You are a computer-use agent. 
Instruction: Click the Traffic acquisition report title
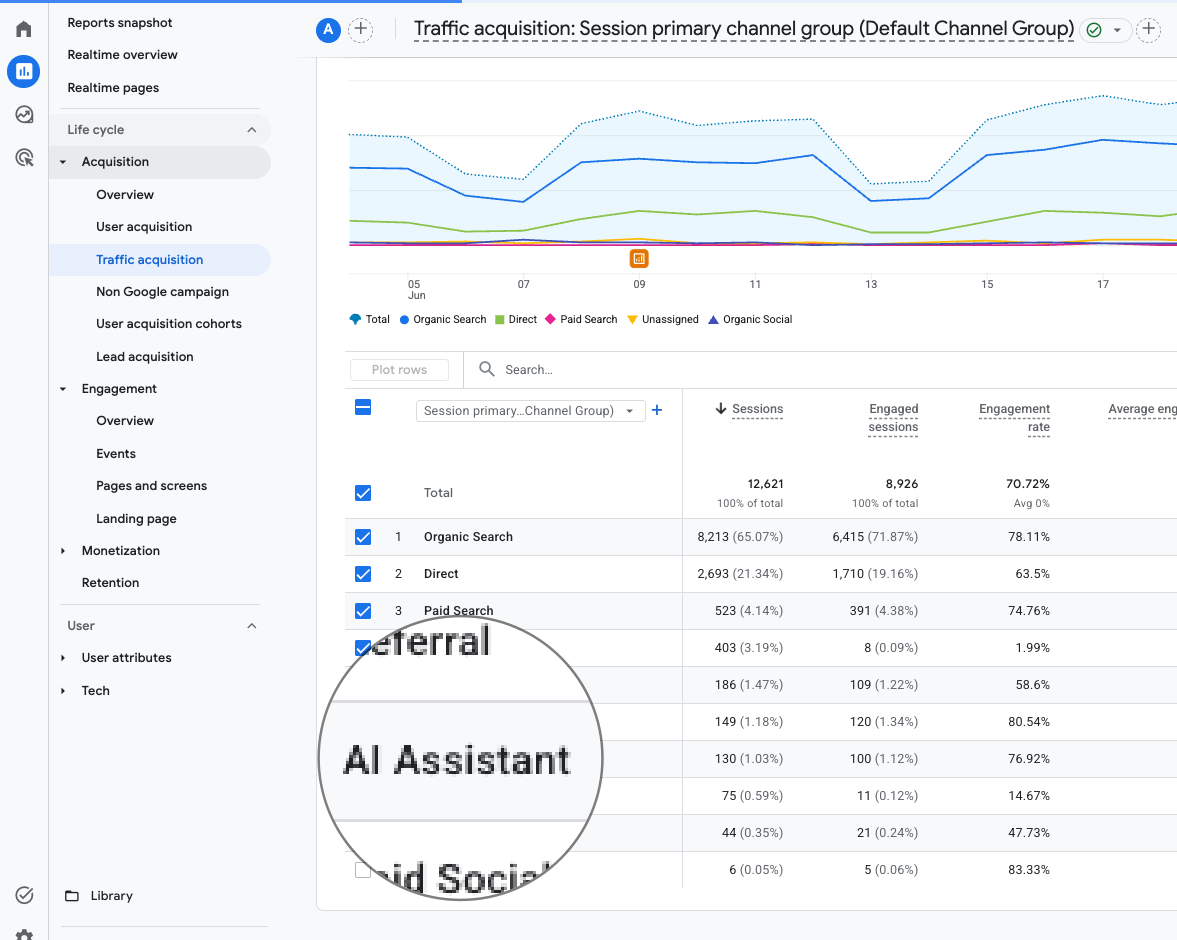pos(743,29)
